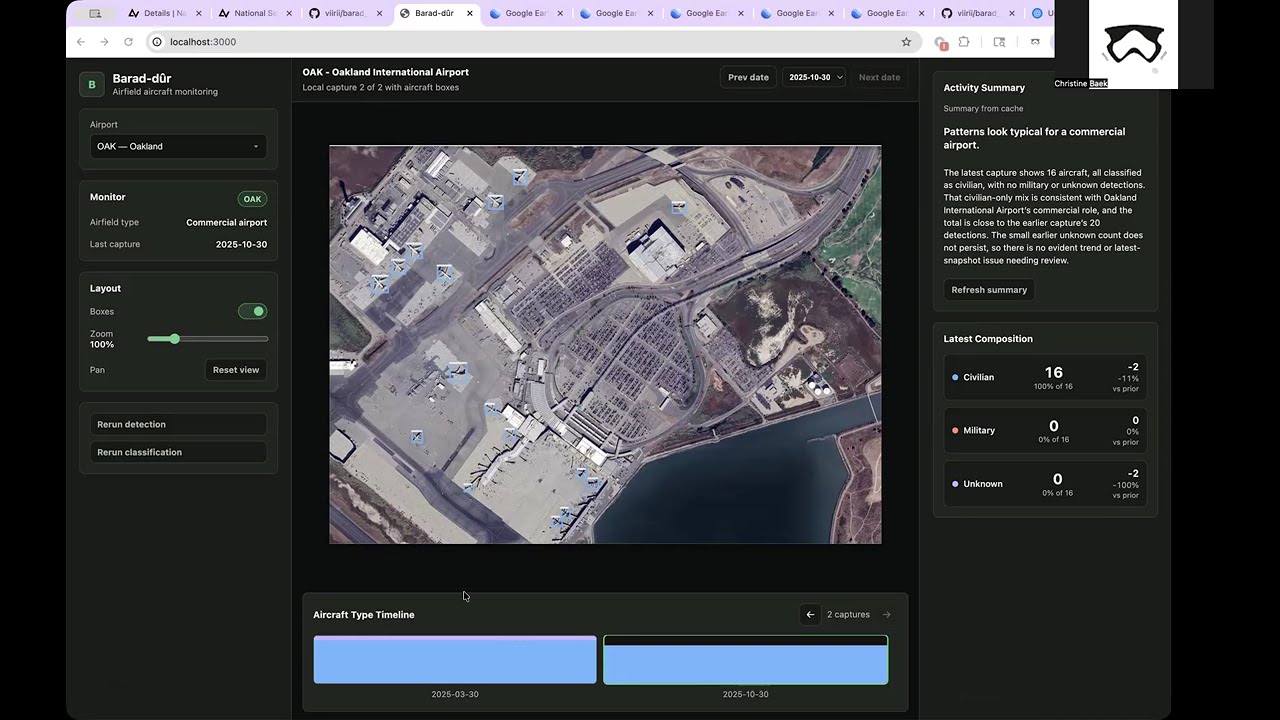Open the capture date dropdown 2025-10-30
The width and height of the screenshot is (1280, 720).
[x=814, y=77]
